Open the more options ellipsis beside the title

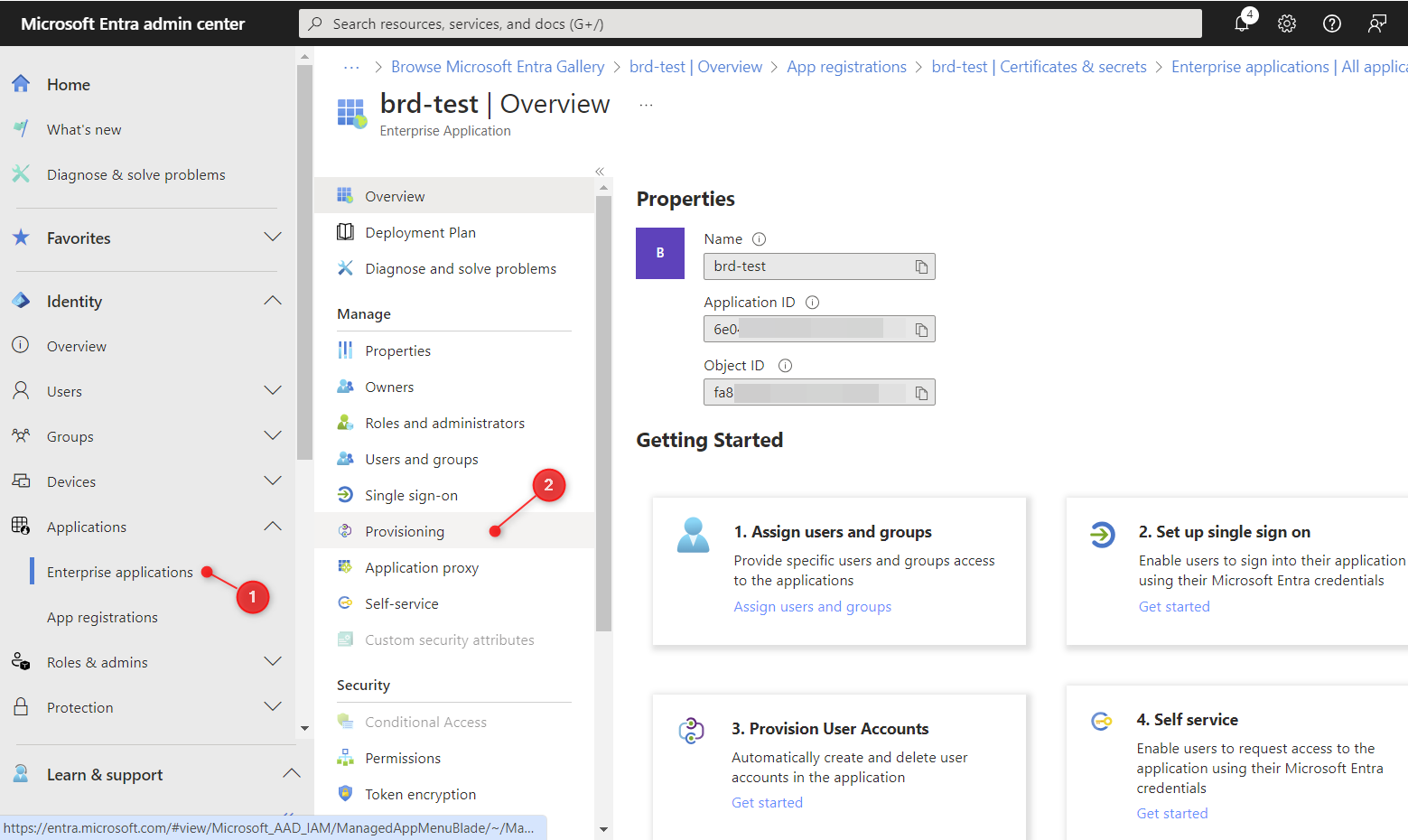tap(646, 105)
